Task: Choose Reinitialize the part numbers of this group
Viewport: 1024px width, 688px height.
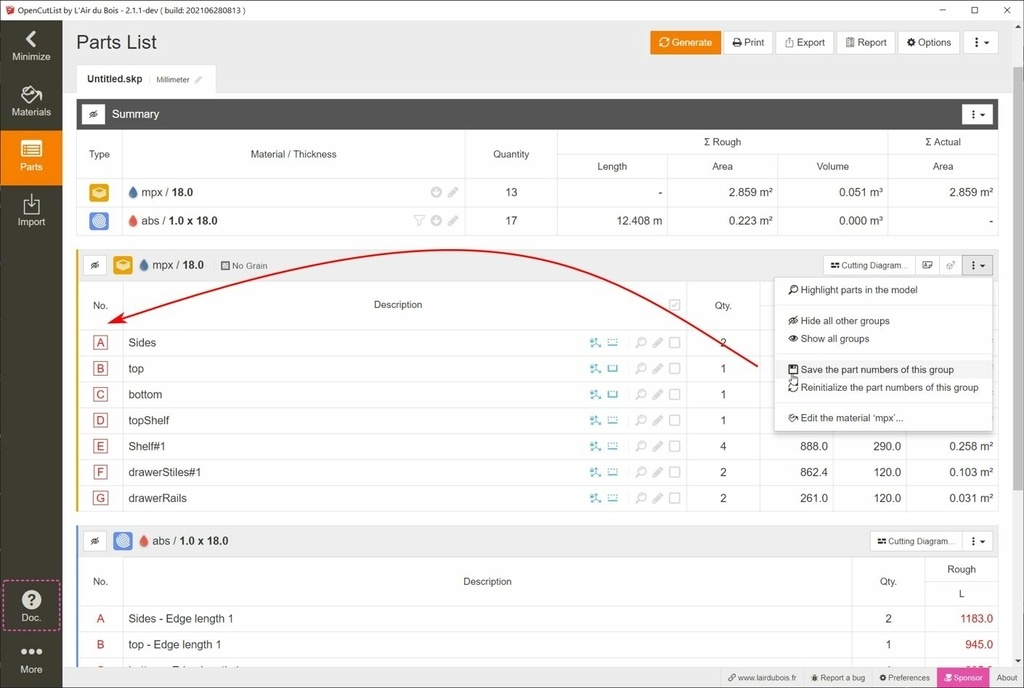Action: 883,387
